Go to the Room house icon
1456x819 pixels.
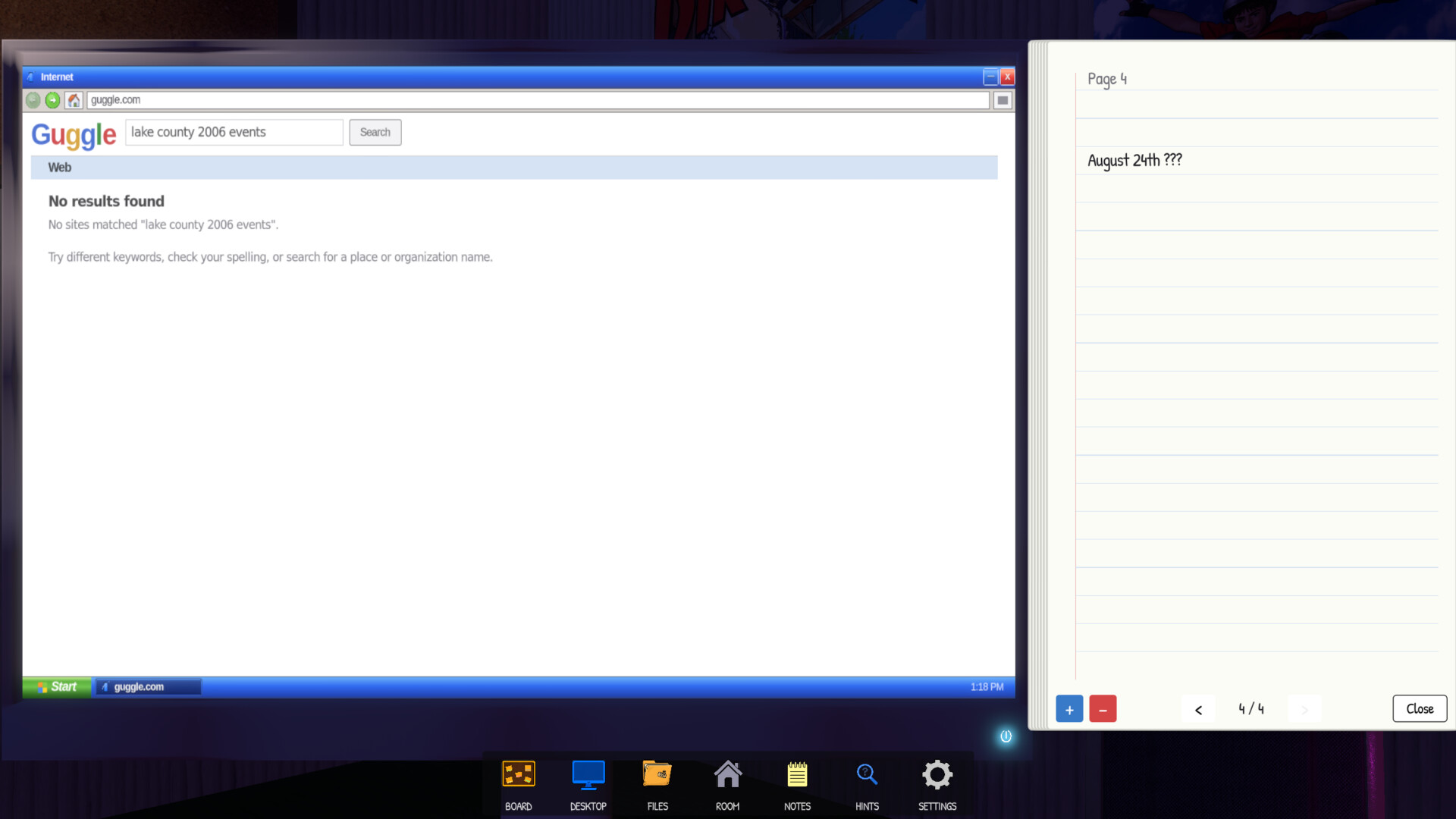click(727, 774)
